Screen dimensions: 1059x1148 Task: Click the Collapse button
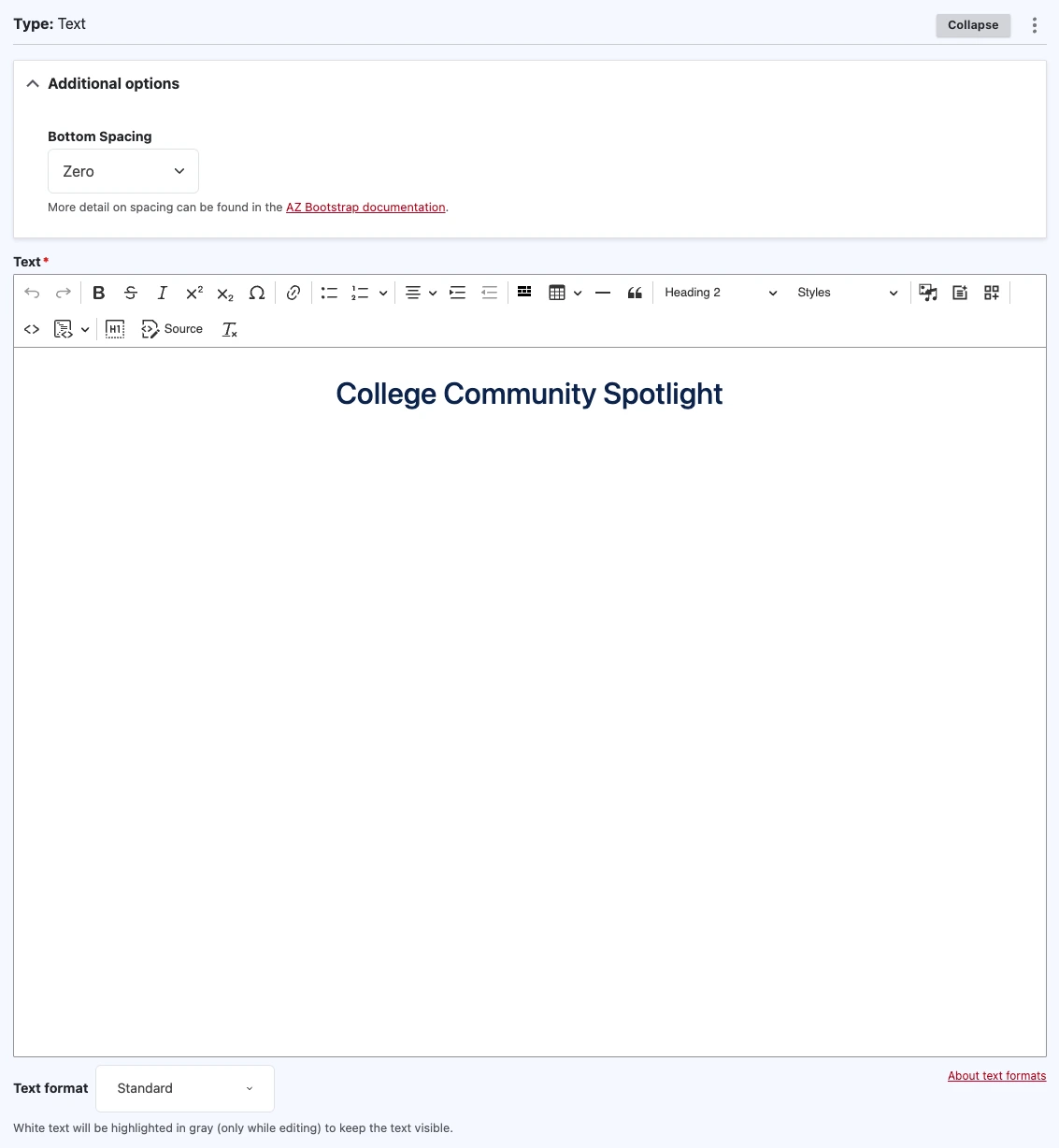coord(973,25)
